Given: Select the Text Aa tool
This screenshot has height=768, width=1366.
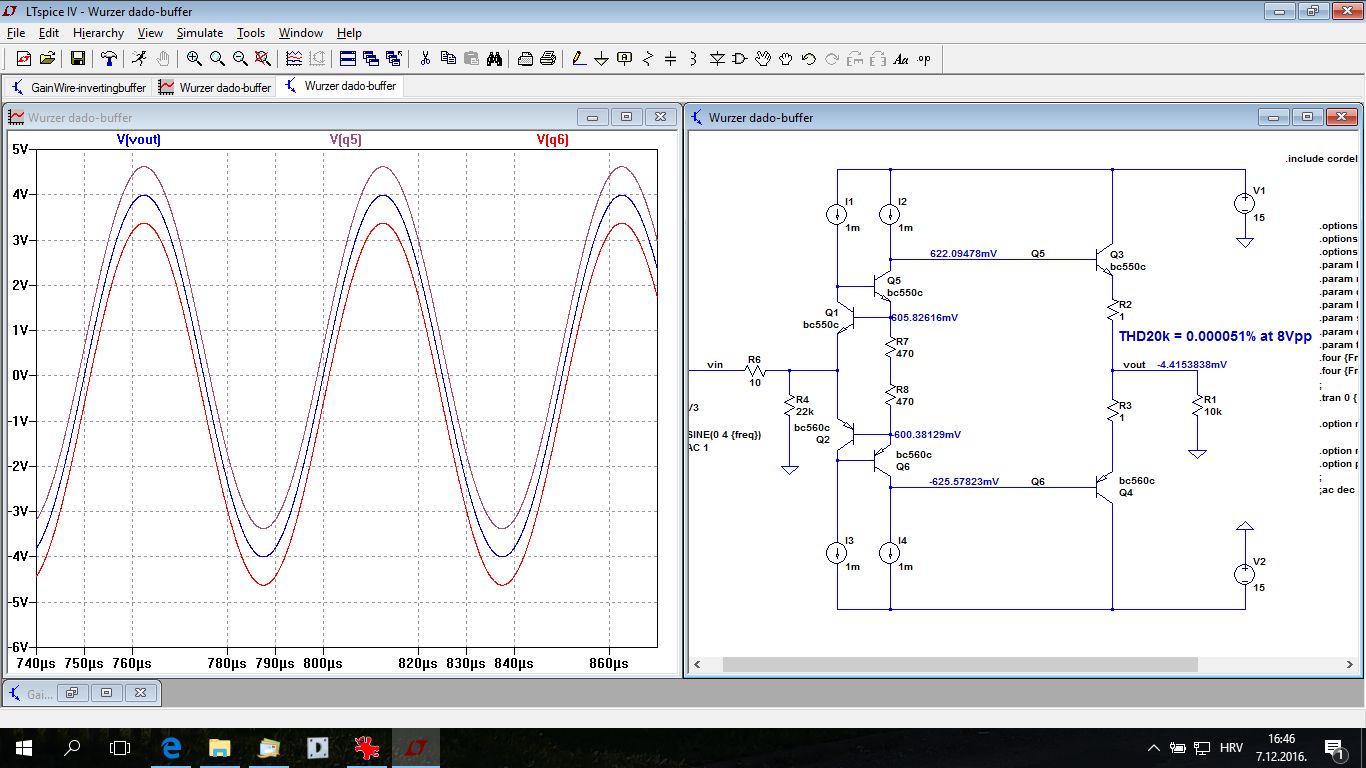Looking at the screenshot, I should pos(901,59).
